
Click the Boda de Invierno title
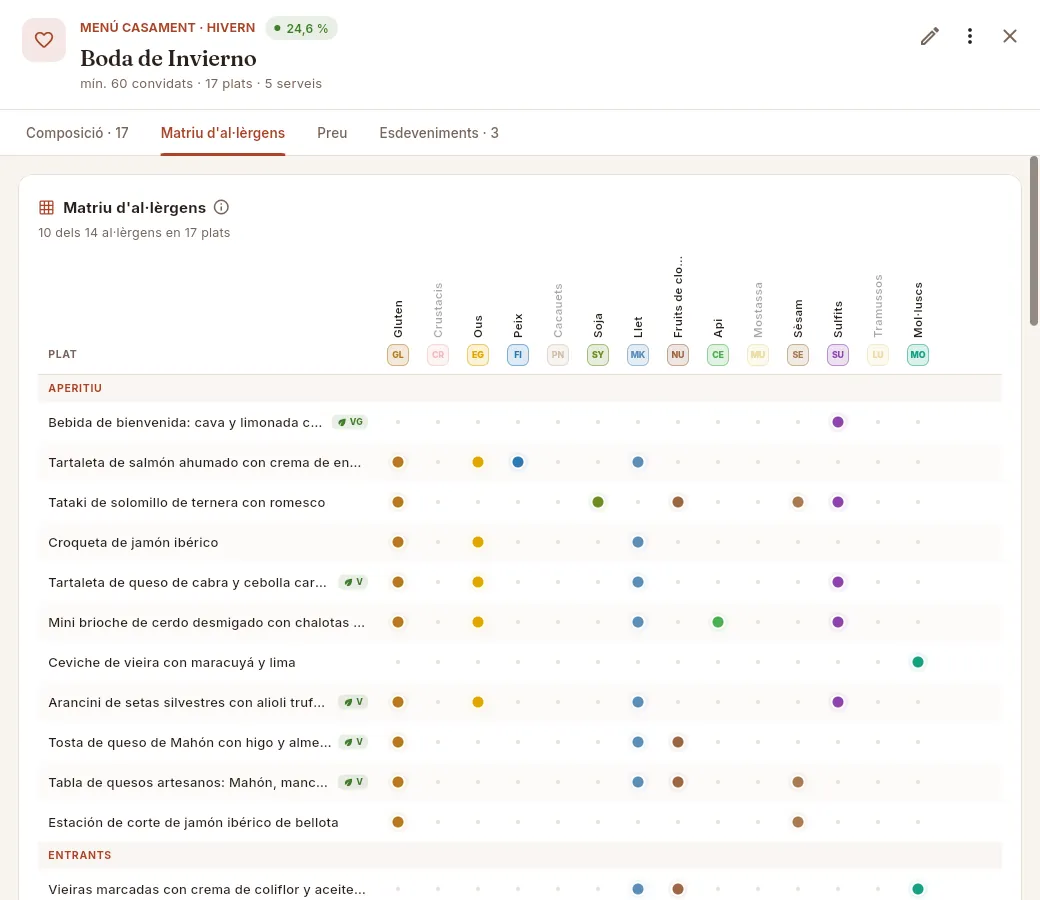tap(168, 58)
